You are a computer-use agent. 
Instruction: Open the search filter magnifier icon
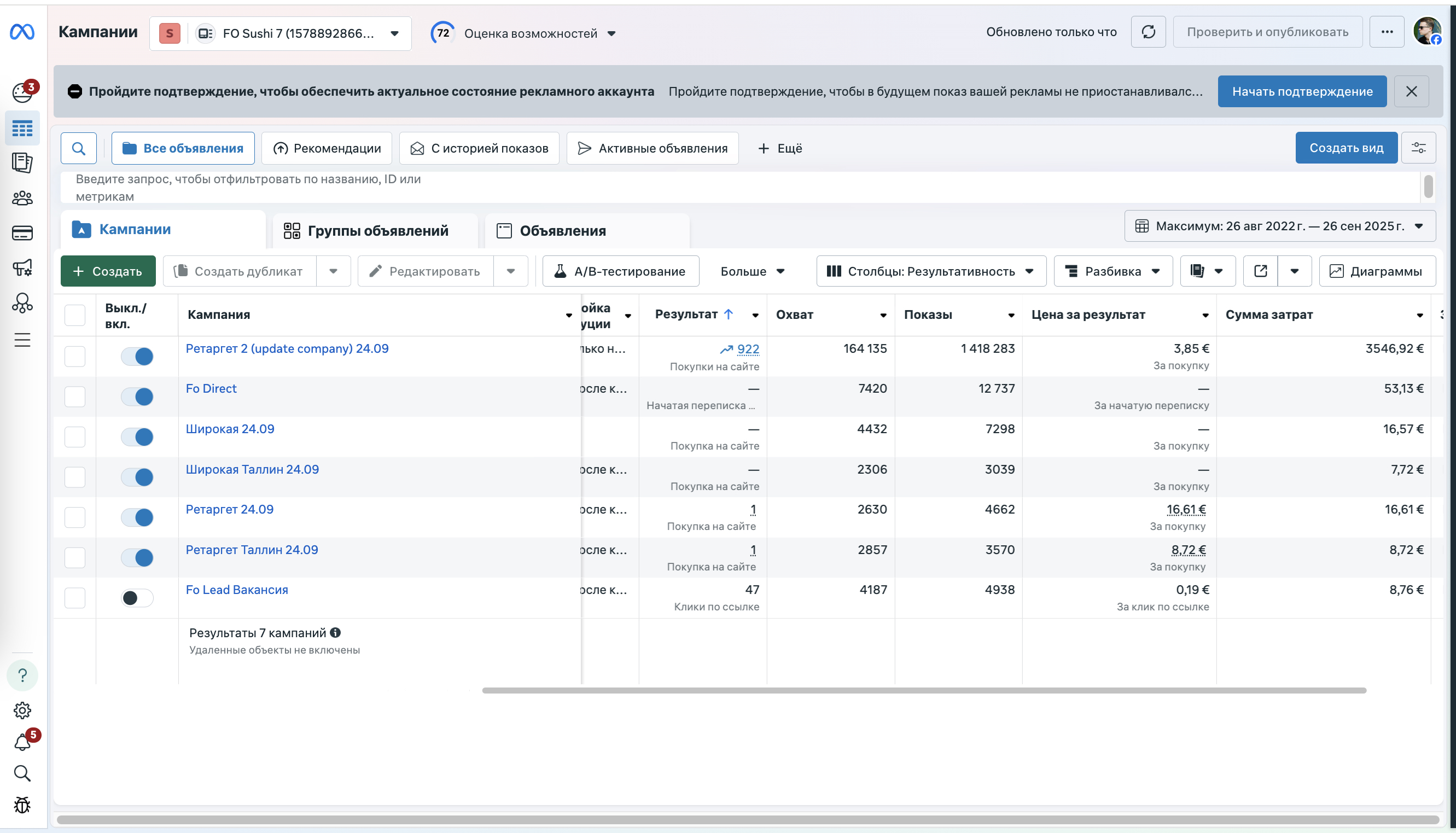click(79, 149)
